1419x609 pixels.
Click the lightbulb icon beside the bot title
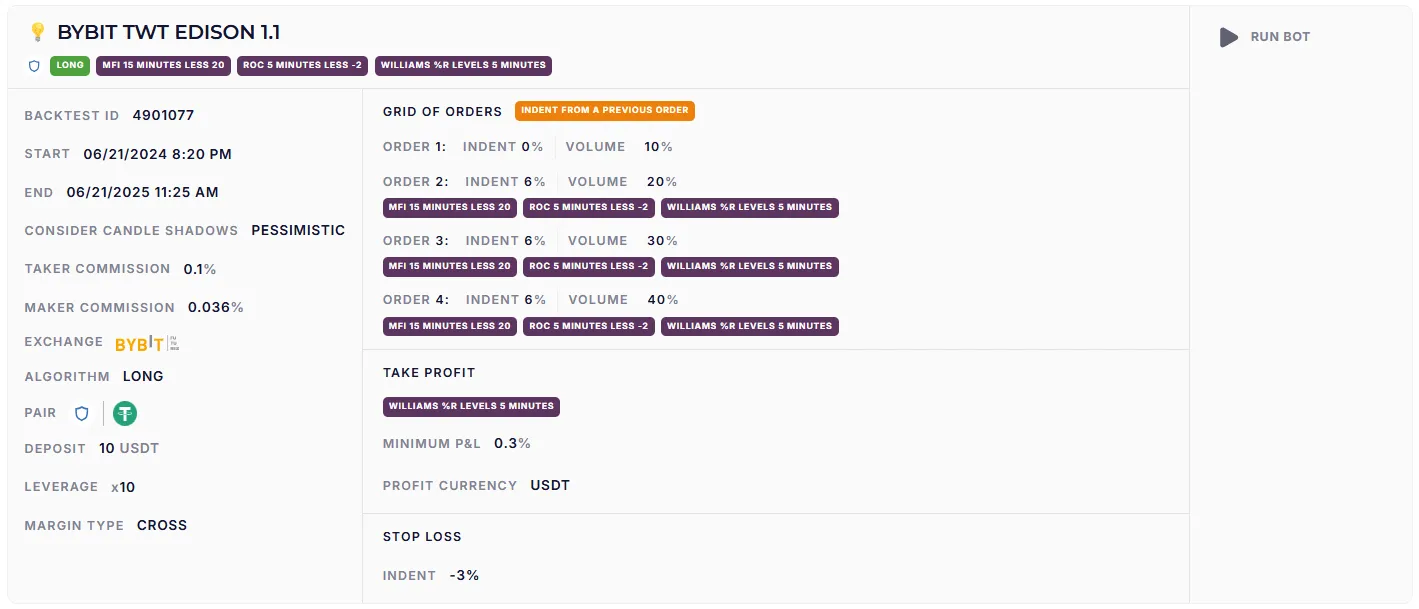[x=38, y=32]
